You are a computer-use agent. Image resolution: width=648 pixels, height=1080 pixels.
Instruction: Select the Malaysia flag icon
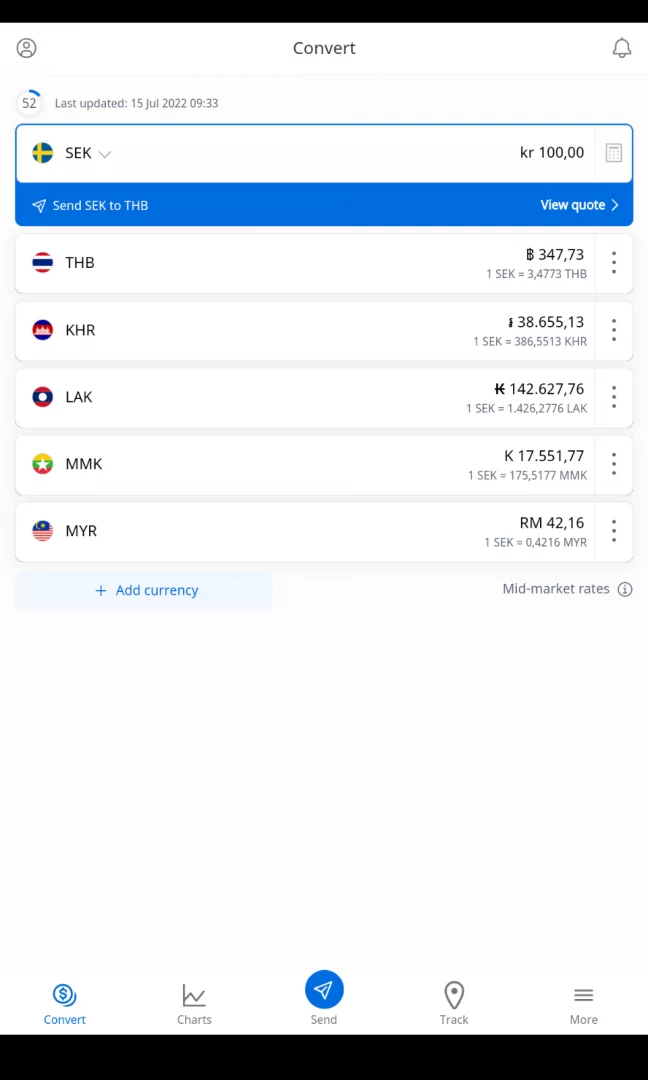click(x=42, y=531)
